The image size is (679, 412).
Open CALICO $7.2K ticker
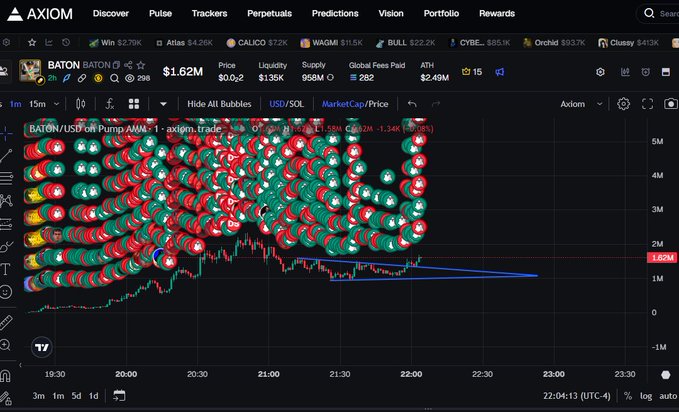pyautogui.click(x=257, y=42)
